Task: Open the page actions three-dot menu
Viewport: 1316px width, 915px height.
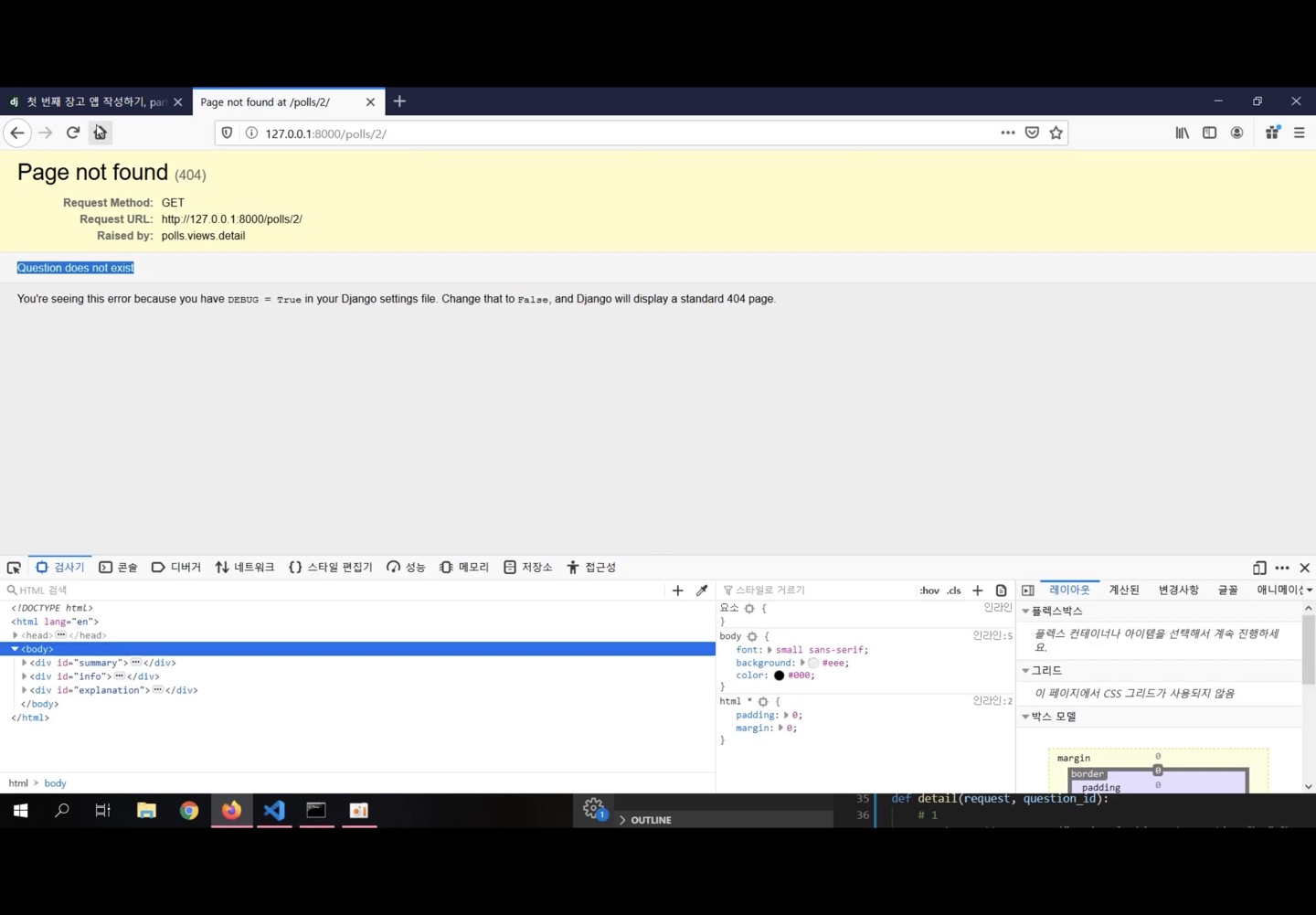Action: tap(1007, 133)
